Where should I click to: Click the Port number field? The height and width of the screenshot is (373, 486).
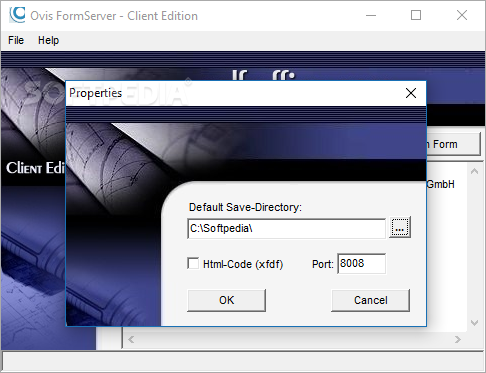click(x=362, y=263)
